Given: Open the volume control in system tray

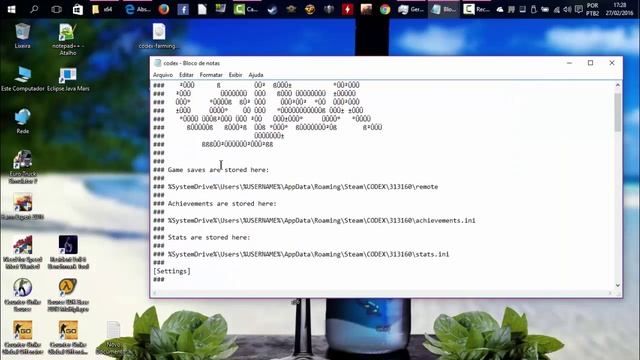Looking at the screenshot, I should point(567,9).
